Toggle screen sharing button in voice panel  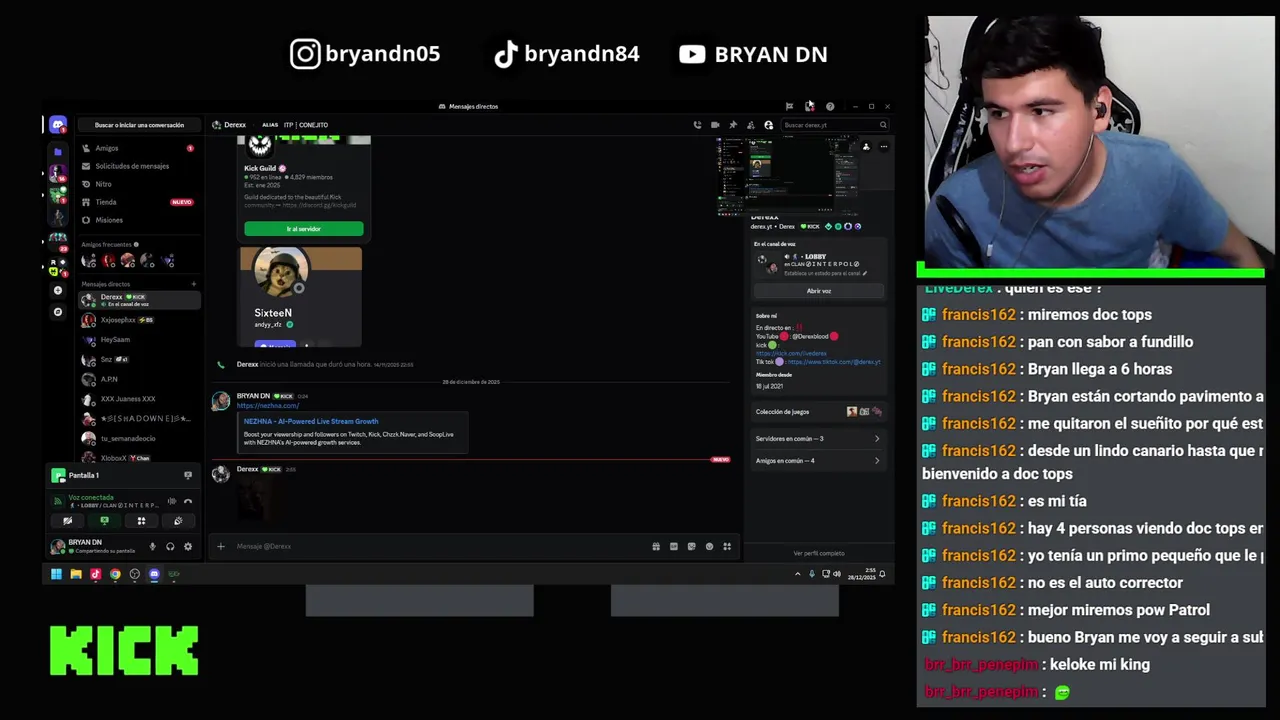(104, 521)
